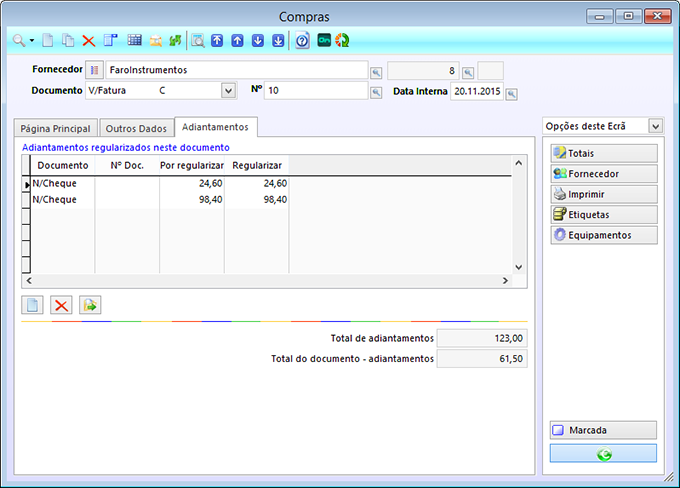The width and height of the screenshot is (680, 488).
Task: Click the Nº document number field
Action: click(x=316, y=90)
